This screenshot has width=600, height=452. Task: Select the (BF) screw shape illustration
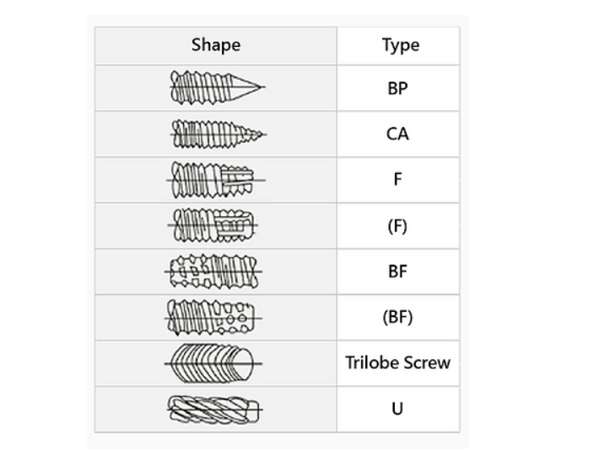coord(214,317)
